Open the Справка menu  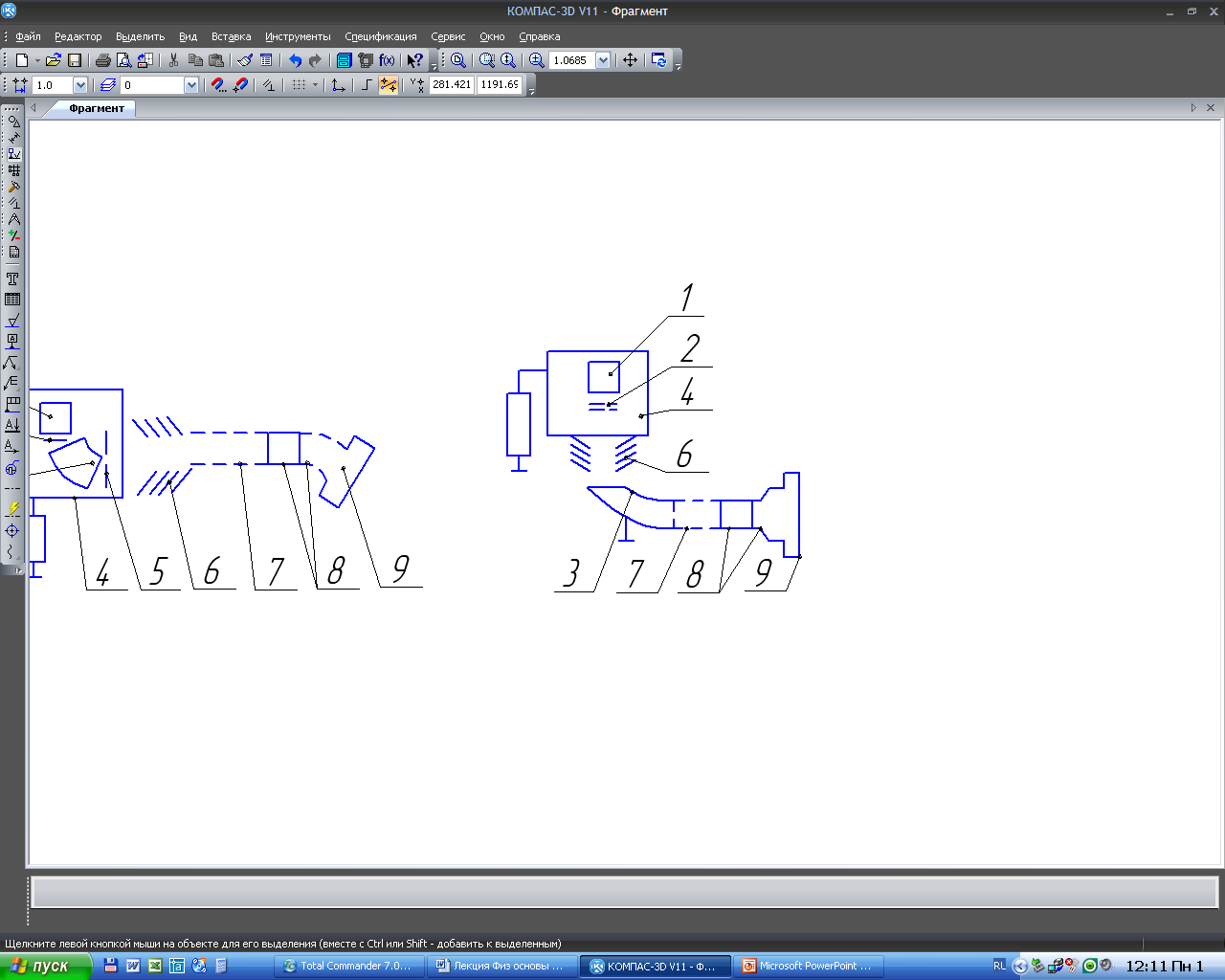pyautogui.click(x=539, y=36)
